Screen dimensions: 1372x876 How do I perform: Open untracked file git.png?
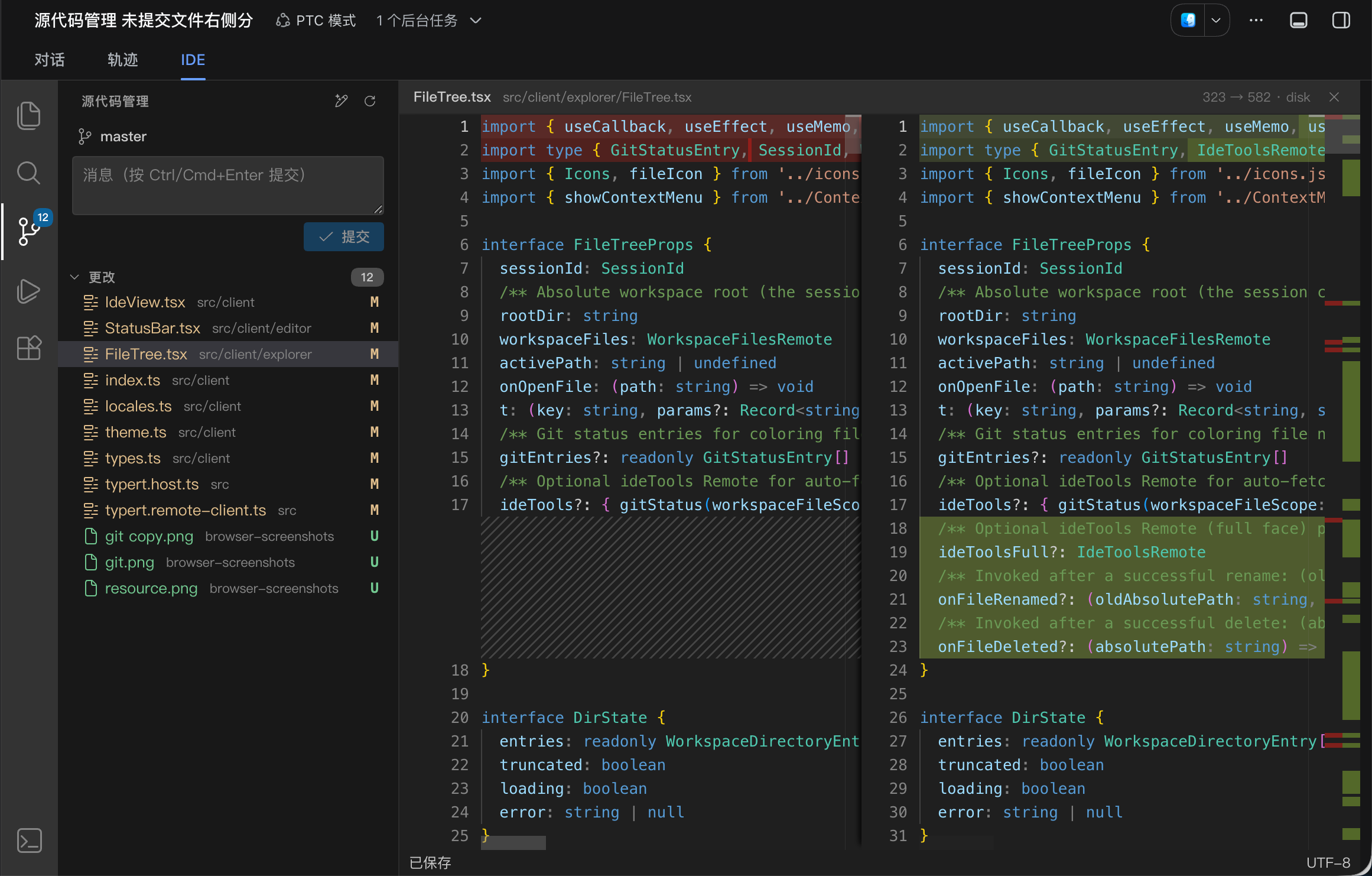[x=228, y=562]
